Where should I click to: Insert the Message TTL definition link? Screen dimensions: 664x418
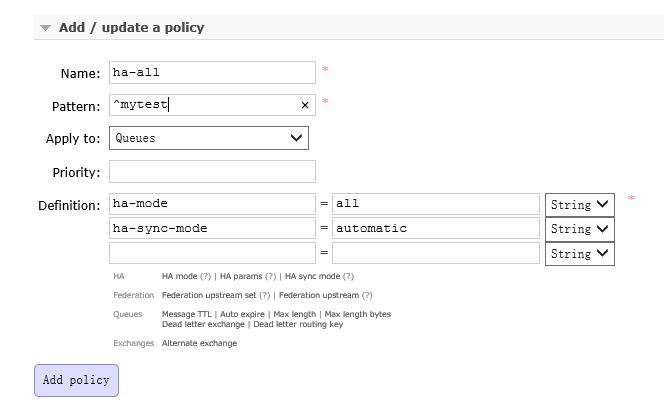tap(186, 314)
